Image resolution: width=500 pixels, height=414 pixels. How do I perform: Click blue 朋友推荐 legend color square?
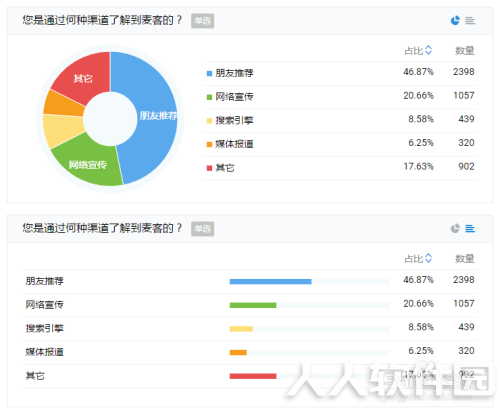coord(209,73)
